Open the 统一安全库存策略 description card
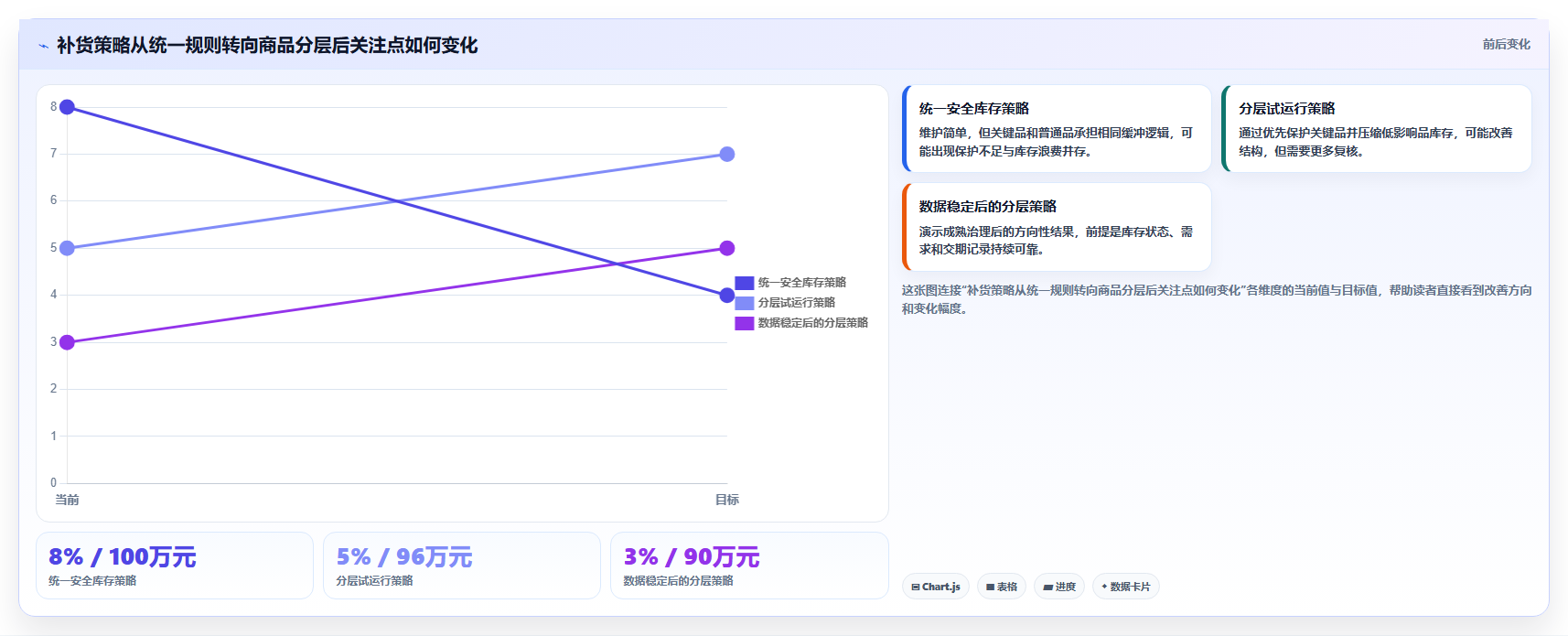This screenshot has width=1568, height=636. point(1057,129)
